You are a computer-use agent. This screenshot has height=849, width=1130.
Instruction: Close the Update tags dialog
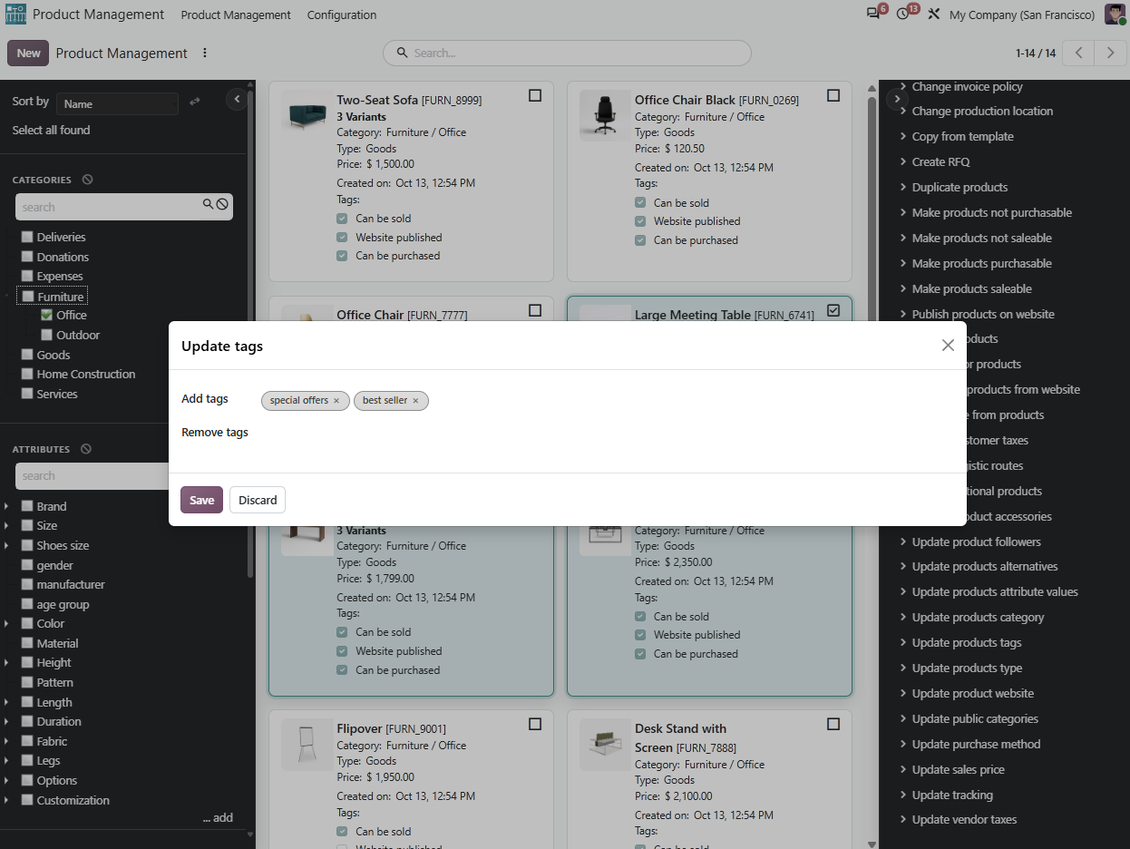point(948,345)
